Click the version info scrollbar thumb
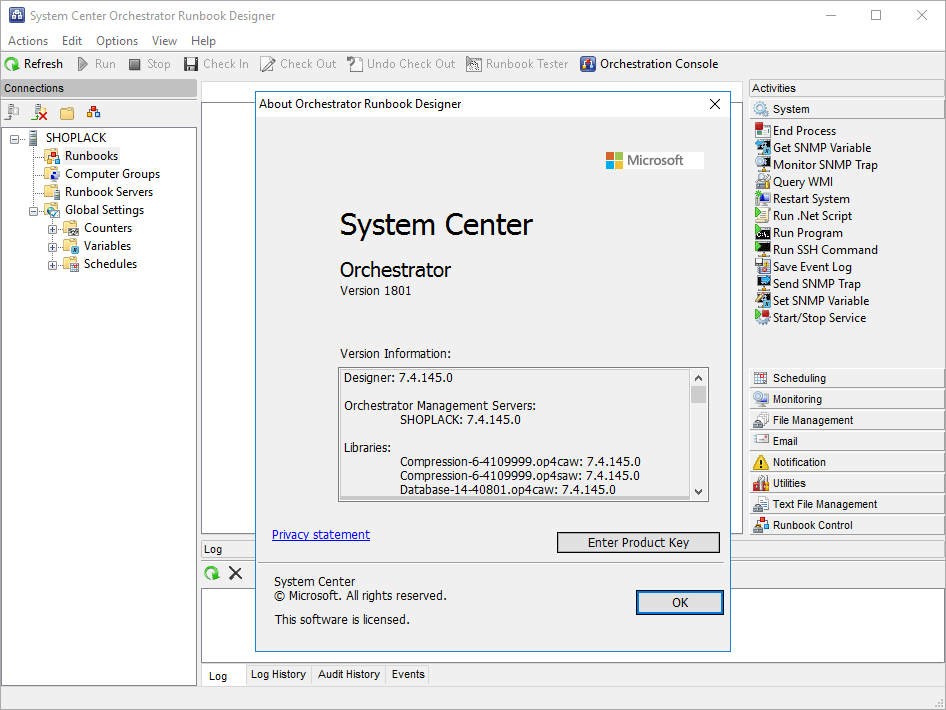The width and height of the screenshot is (946, 710). point(698,395)
